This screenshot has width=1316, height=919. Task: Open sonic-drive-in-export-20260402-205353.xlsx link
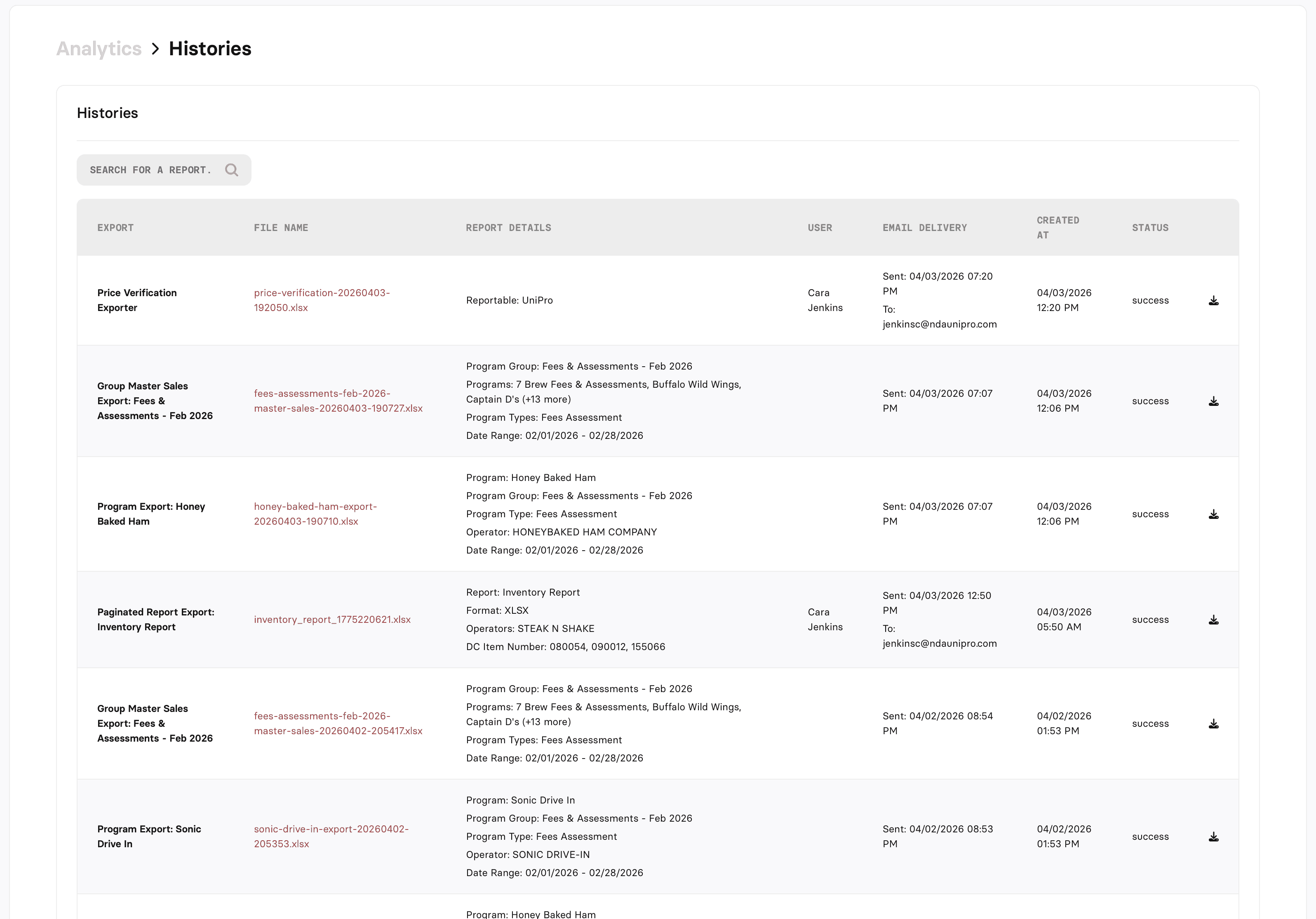coord(331,836)
